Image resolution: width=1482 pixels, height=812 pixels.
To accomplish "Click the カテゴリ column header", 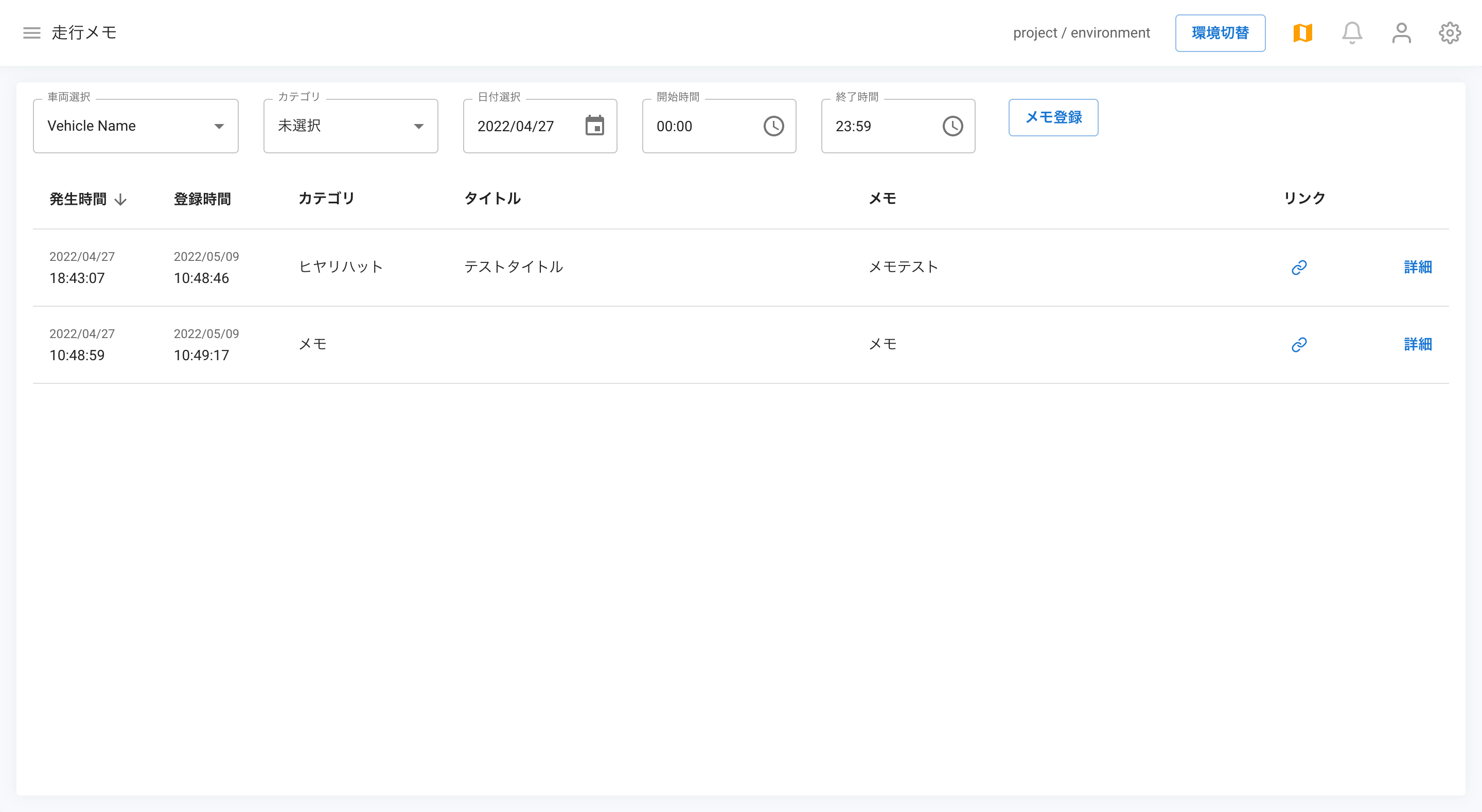I will pyautogui.click(x=326, y=199).
